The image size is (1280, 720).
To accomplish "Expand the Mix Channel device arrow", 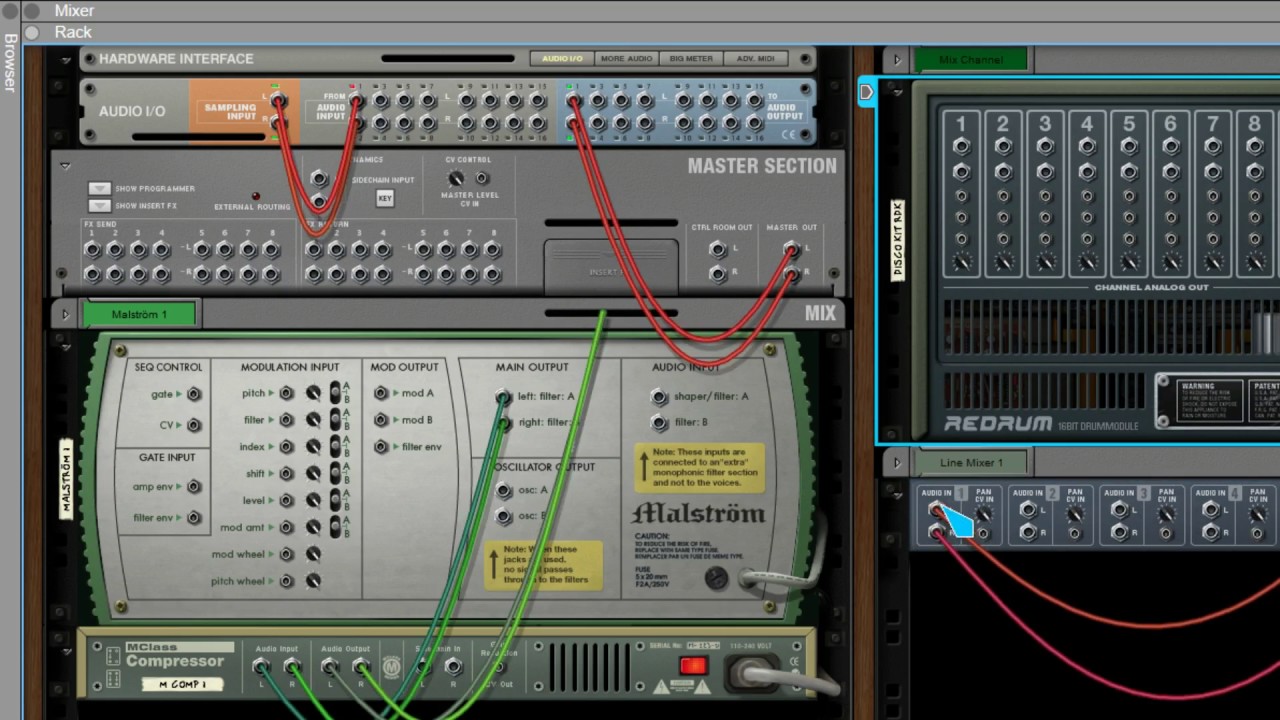I will point(897,60).
